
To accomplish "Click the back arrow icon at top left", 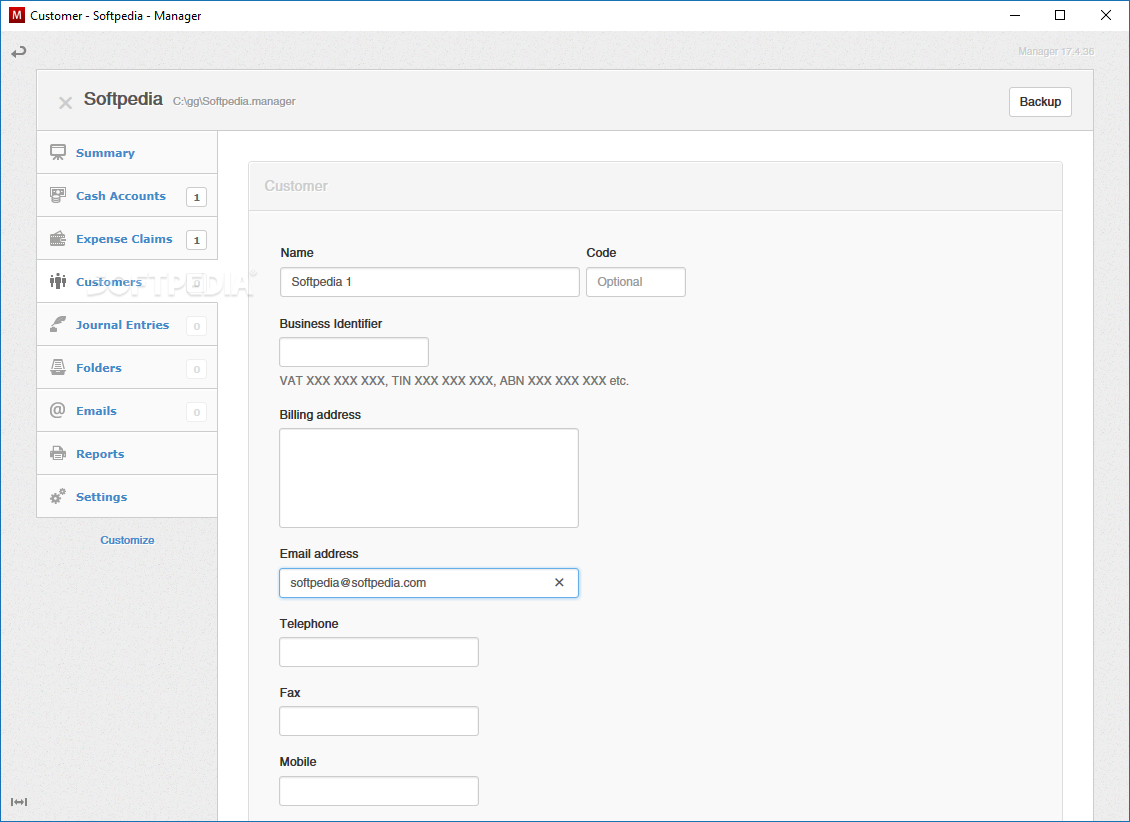I will [19, 52].
